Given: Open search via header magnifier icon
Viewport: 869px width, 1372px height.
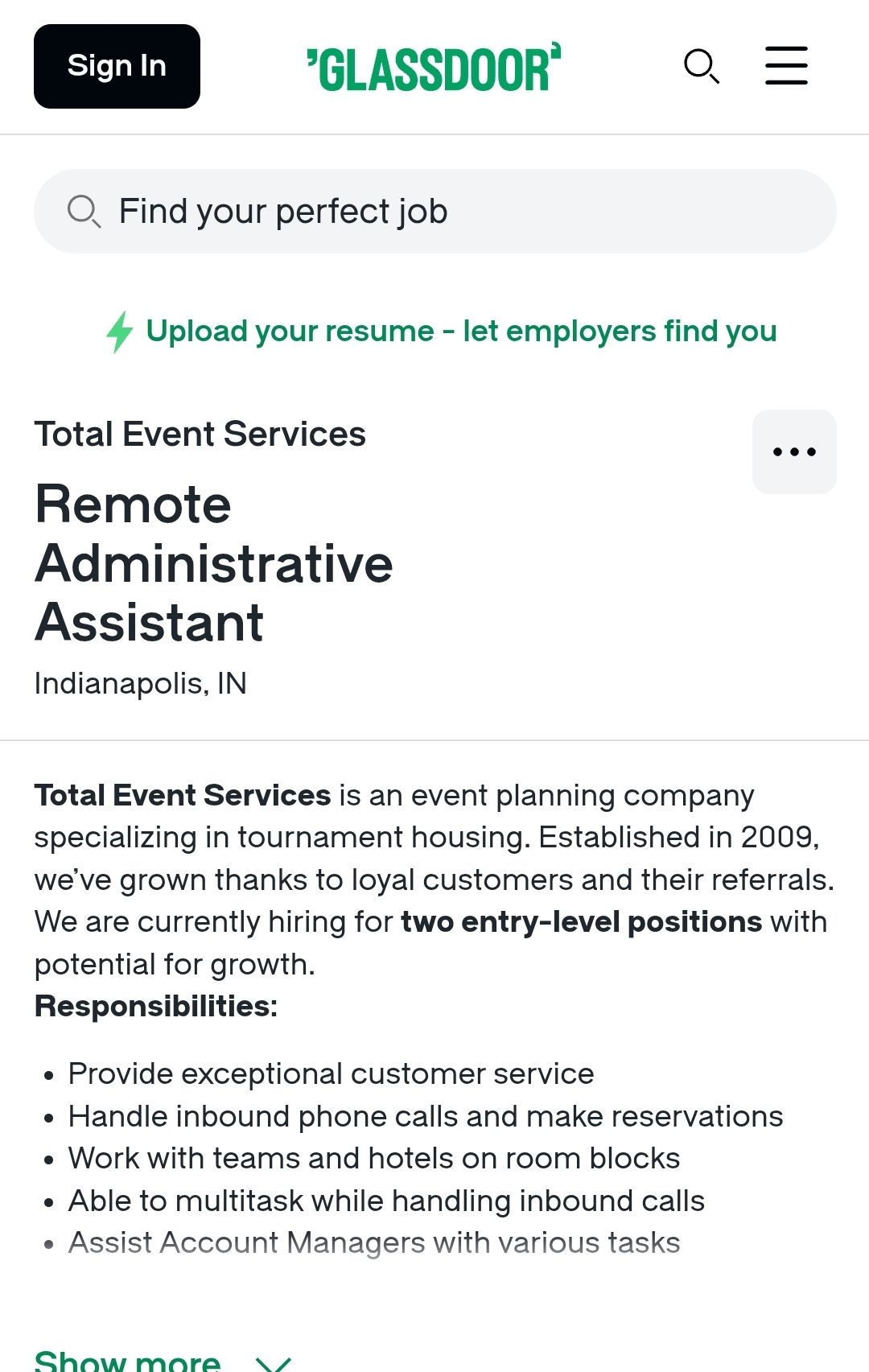Looking at the screenshot, I should [701, 66].
